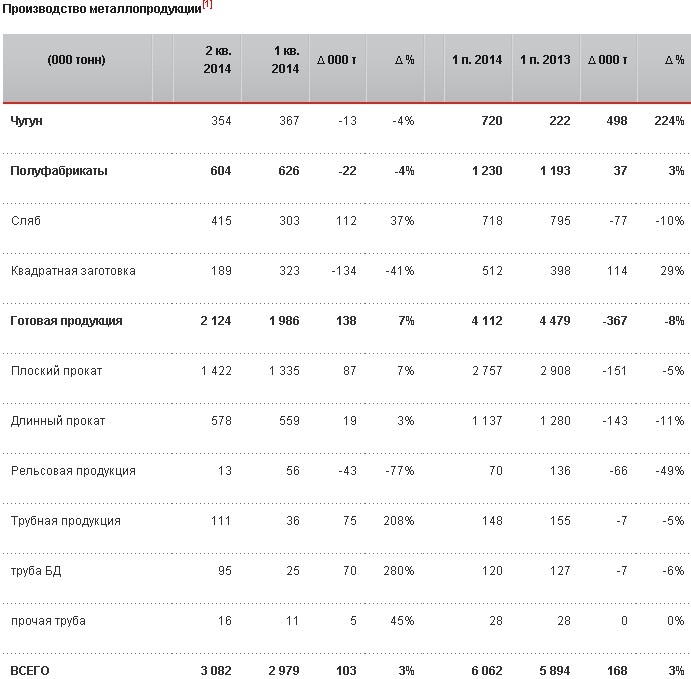
Task: Click the 'Производство металлопродукции' table title
Action: point(100,9)
